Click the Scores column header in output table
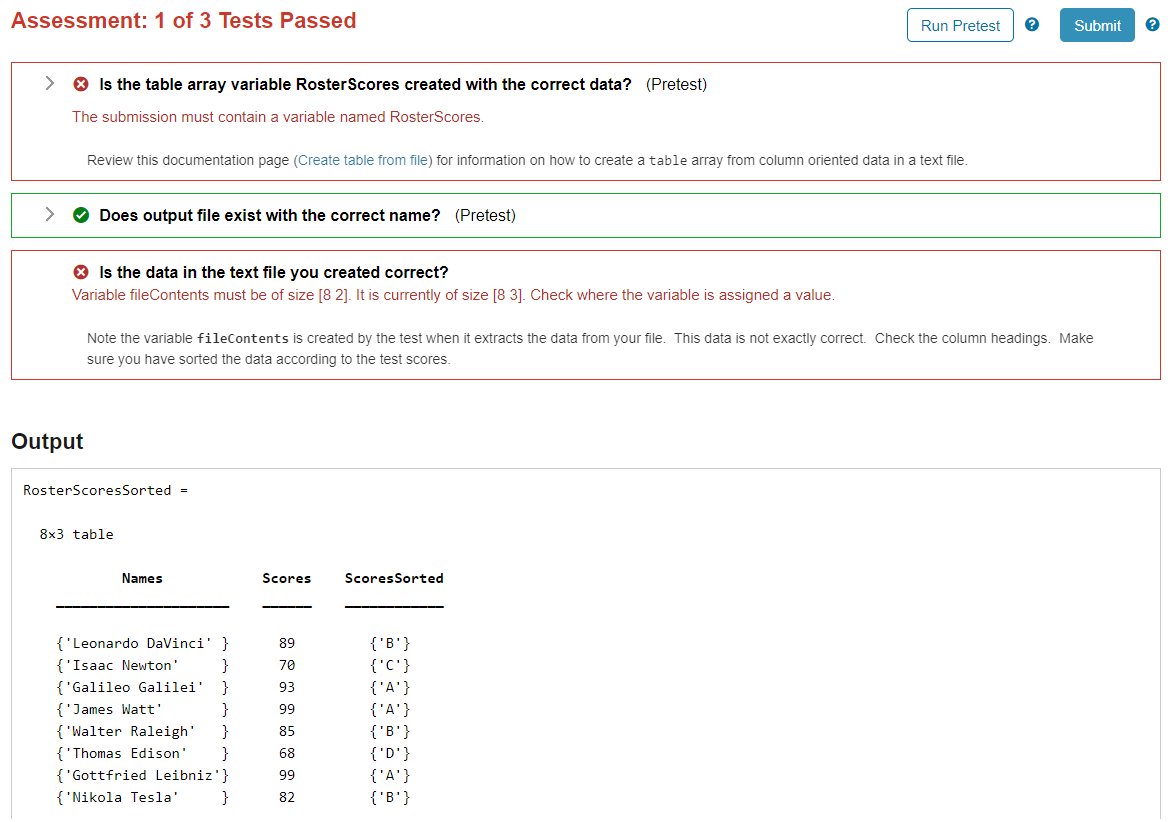Viewport: 1172px width, 822px height. [287, 578]
